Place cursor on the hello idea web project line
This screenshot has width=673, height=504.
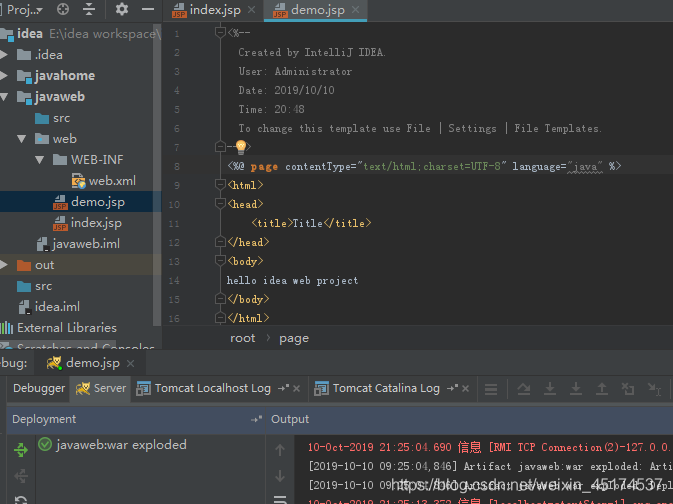click(x=292, y=280)
